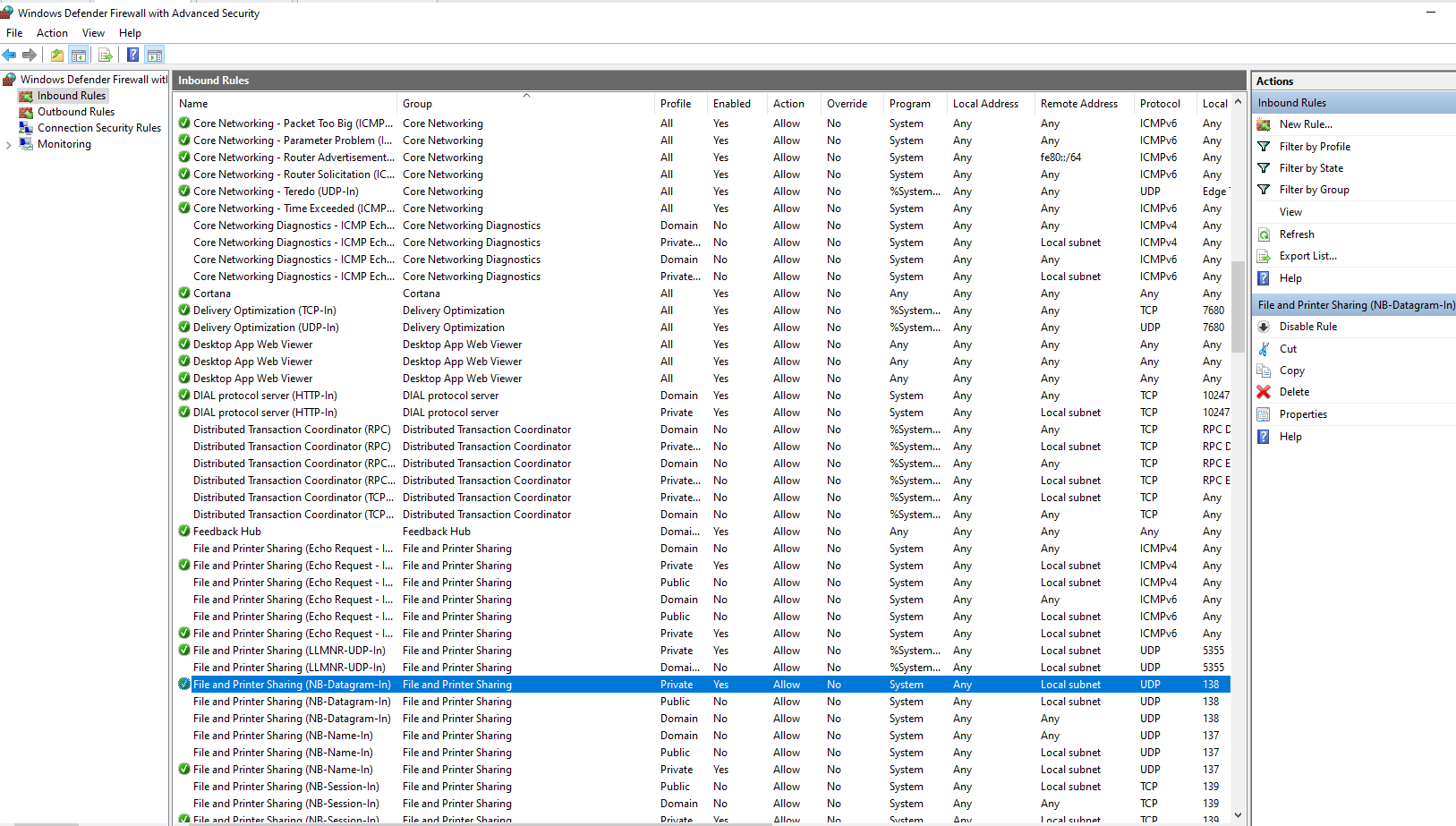This screenshot has height=826, width=1456.
Task: Click the New Rule icon in Actions
Action: coord(1264,124)
